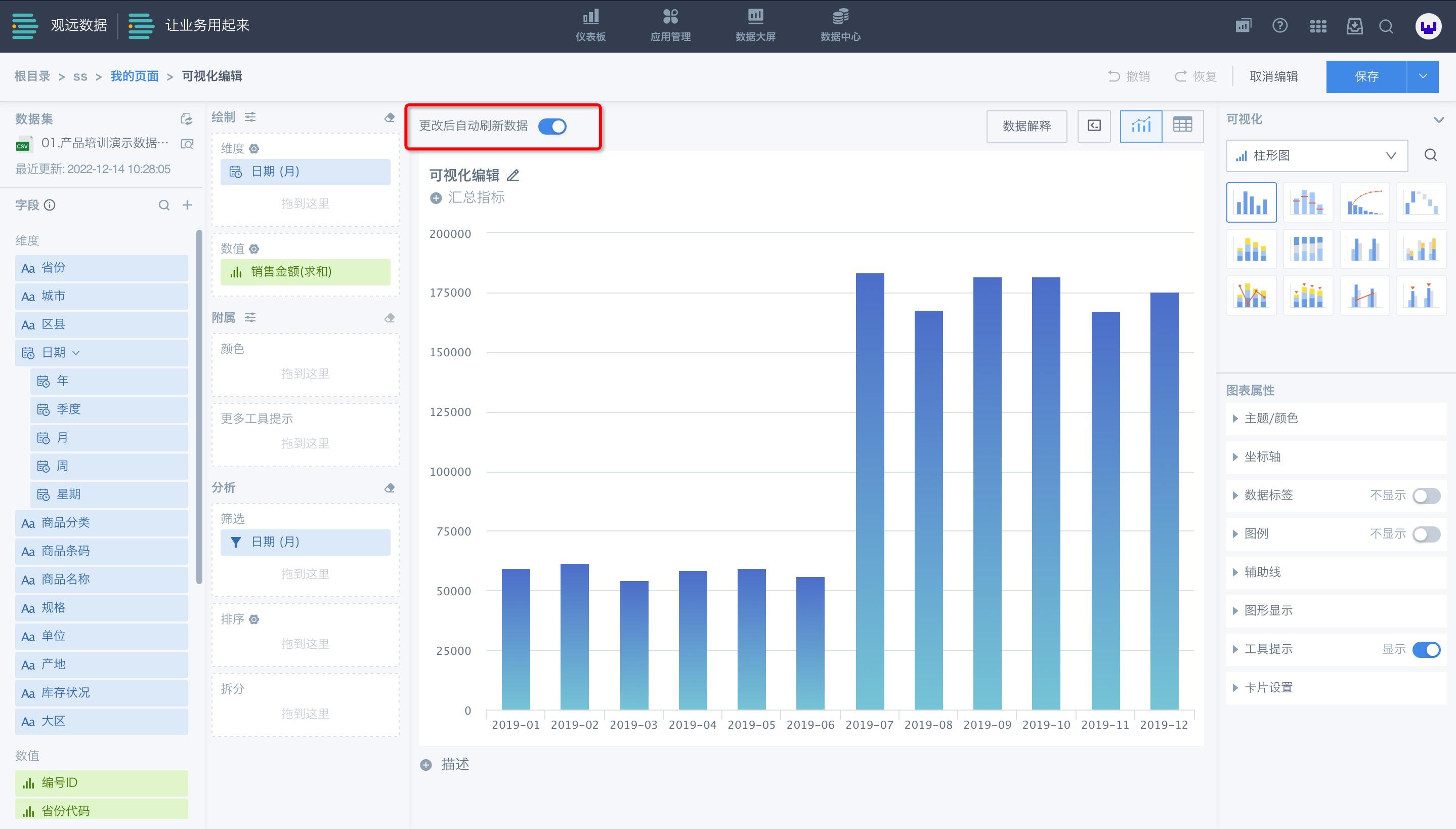1456x829 pixels.
Task: Click 取消编辑 to cancel editing
Action: [x=1273, y=76]
